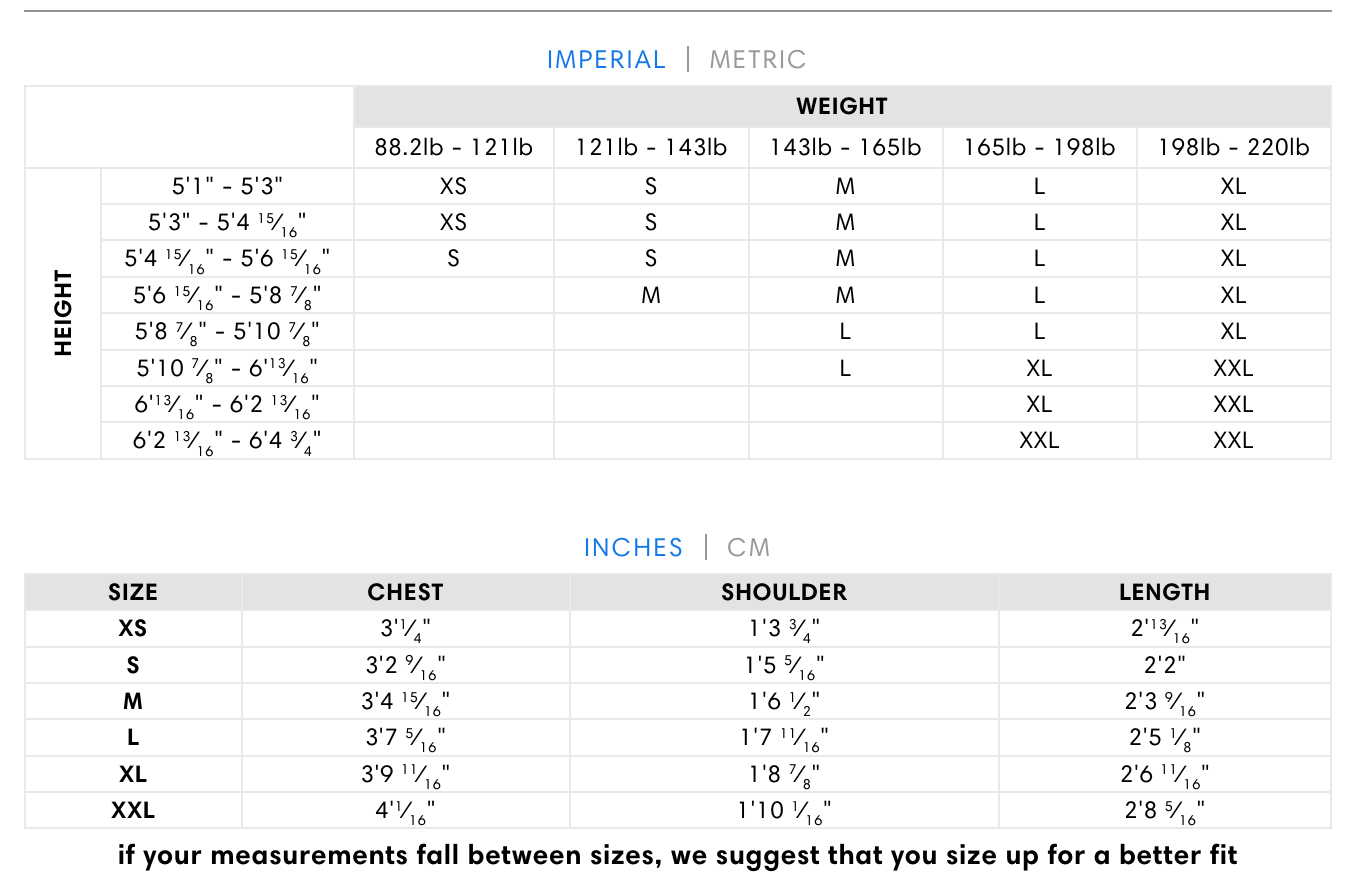Viewport: 1350px width, 878px height.
Task: Click the 165lb - 198lb column header
Action: click(x=1039, y=148)
